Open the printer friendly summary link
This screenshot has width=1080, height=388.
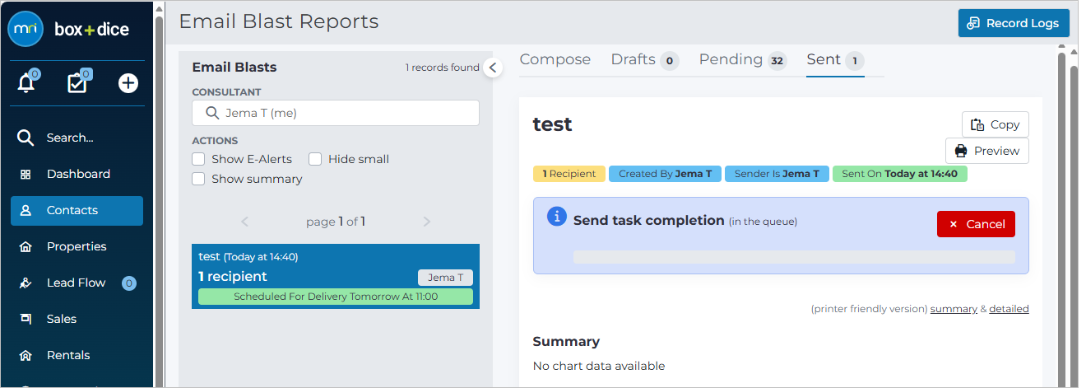click(x=953, y=309)
